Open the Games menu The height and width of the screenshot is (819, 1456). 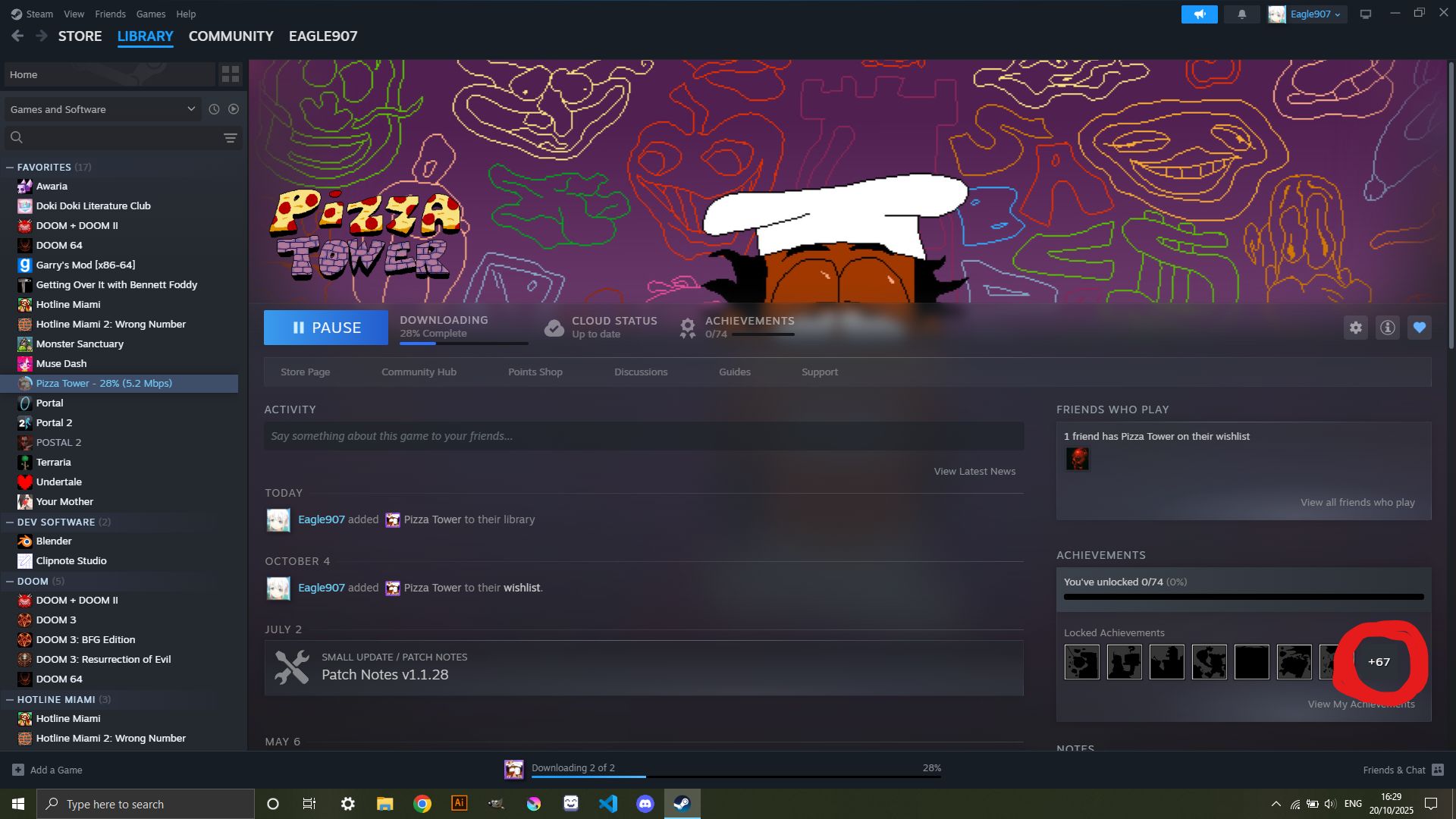[150, 14]
